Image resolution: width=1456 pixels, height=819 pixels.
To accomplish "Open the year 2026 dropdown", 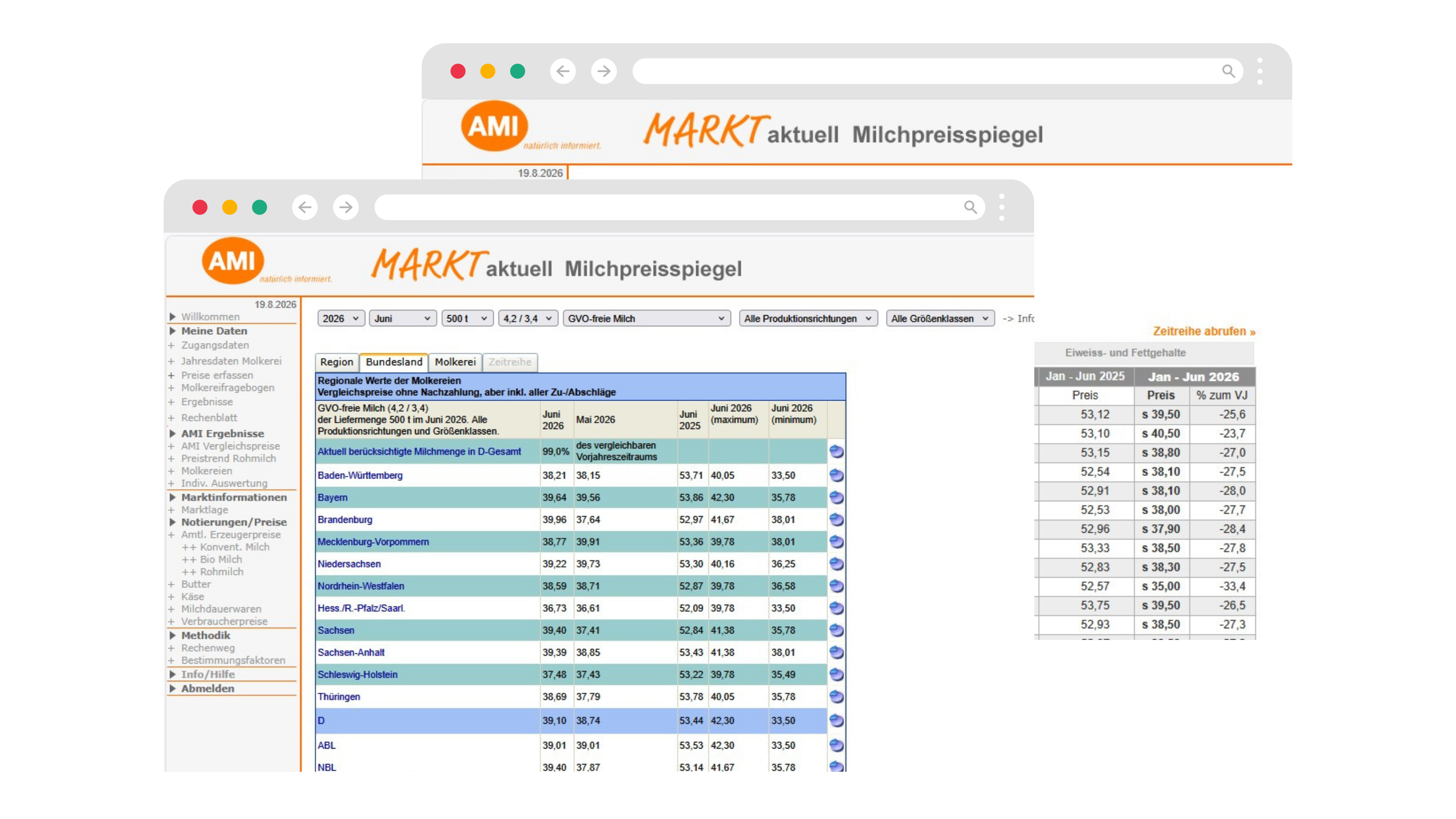I will (x=341, y=319).
